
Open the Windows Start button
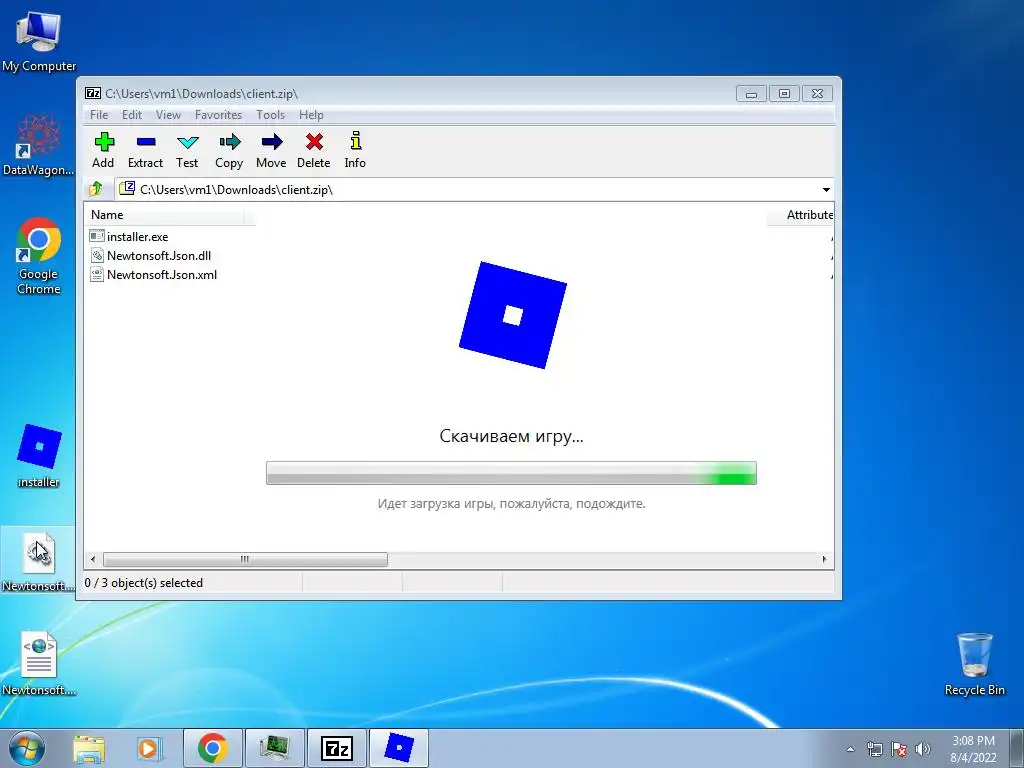point(27,748)
